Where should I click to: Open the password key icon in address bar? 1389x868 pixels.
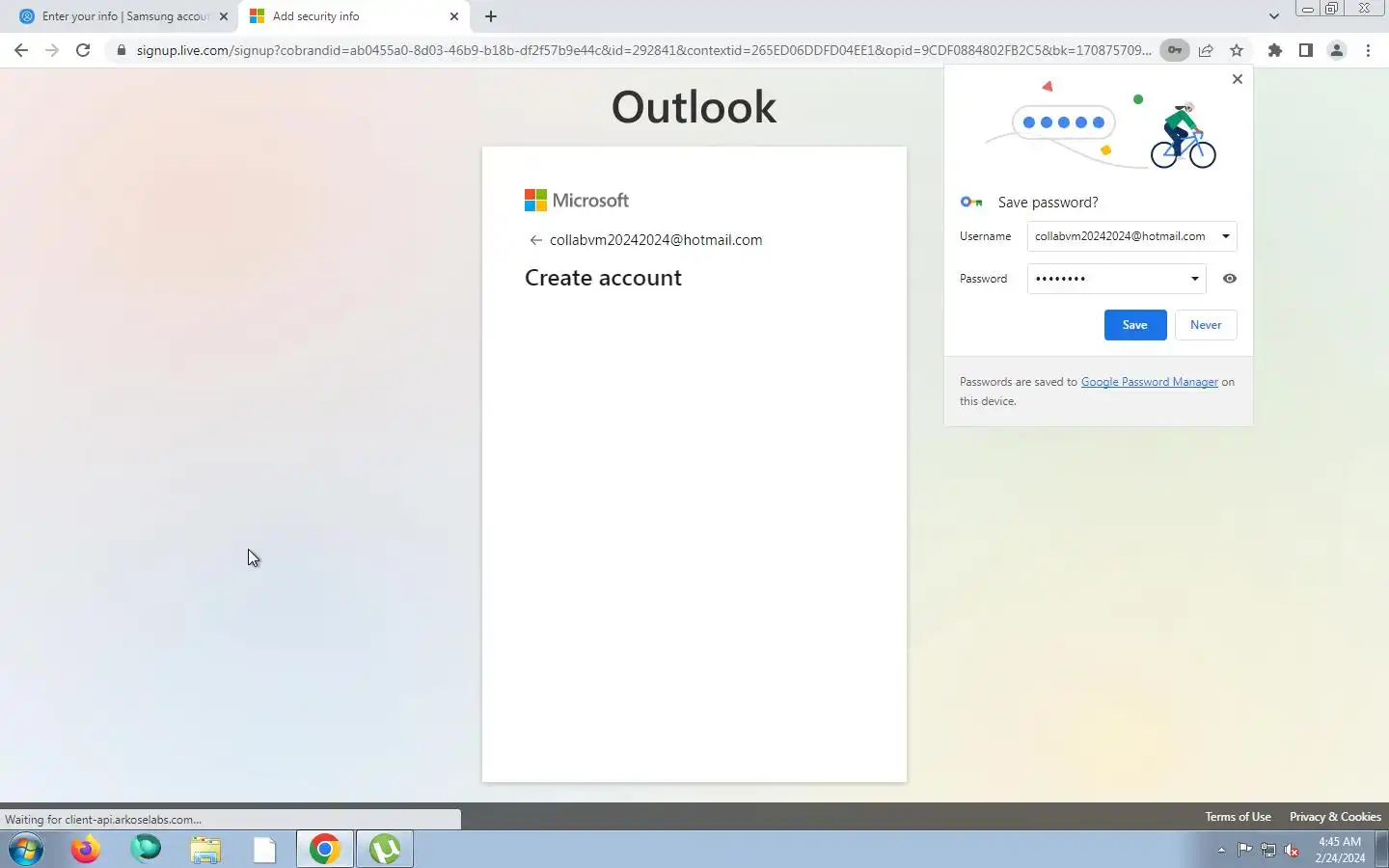point(1175,50)
